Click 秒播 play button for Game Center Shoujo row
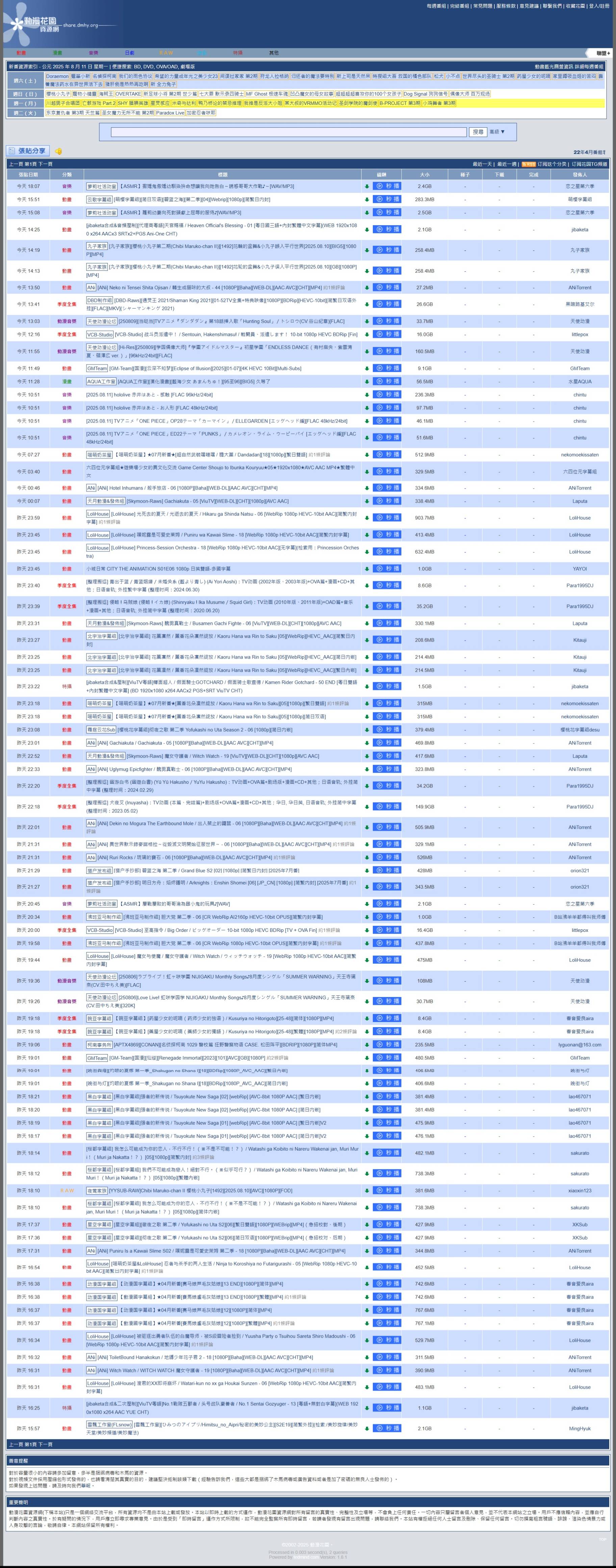The height and width of the screenshot is (1568, 616). point(387,472)
